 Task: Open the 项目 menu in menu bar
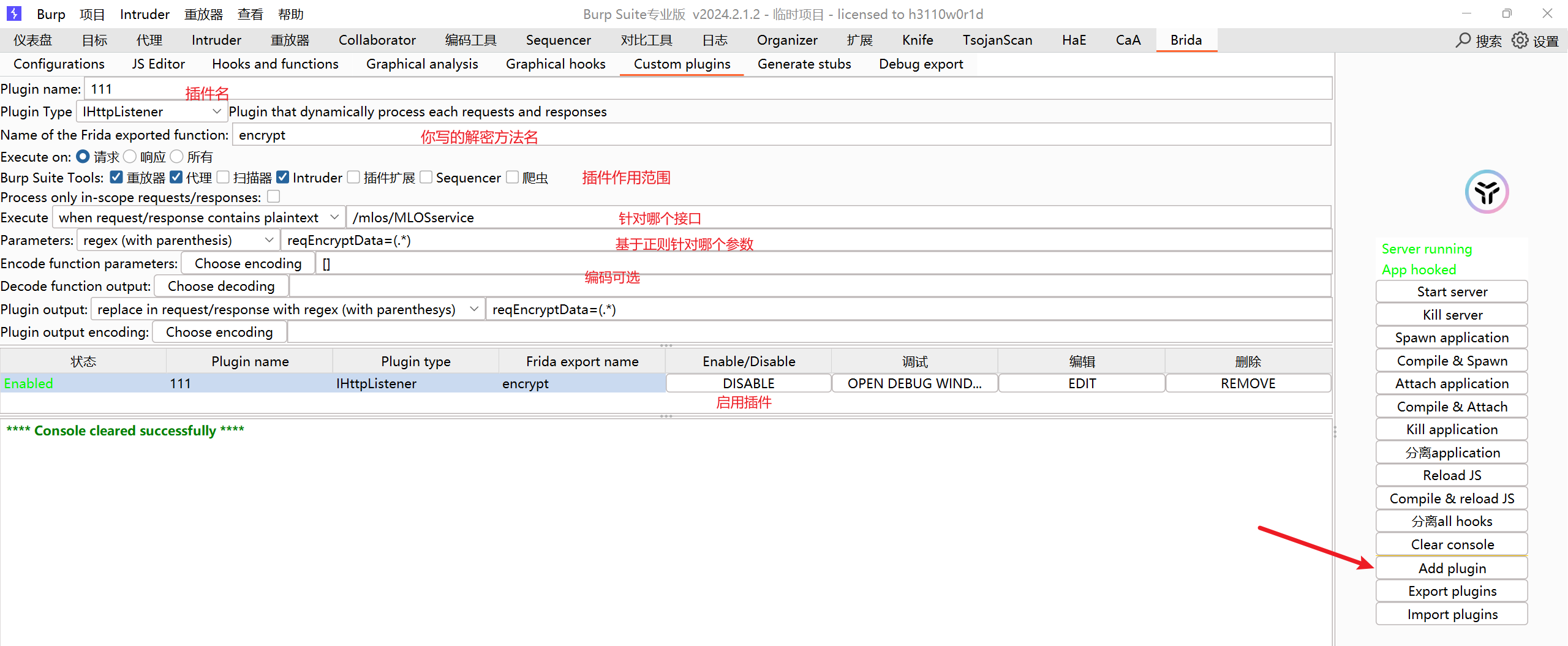point(92,14)
